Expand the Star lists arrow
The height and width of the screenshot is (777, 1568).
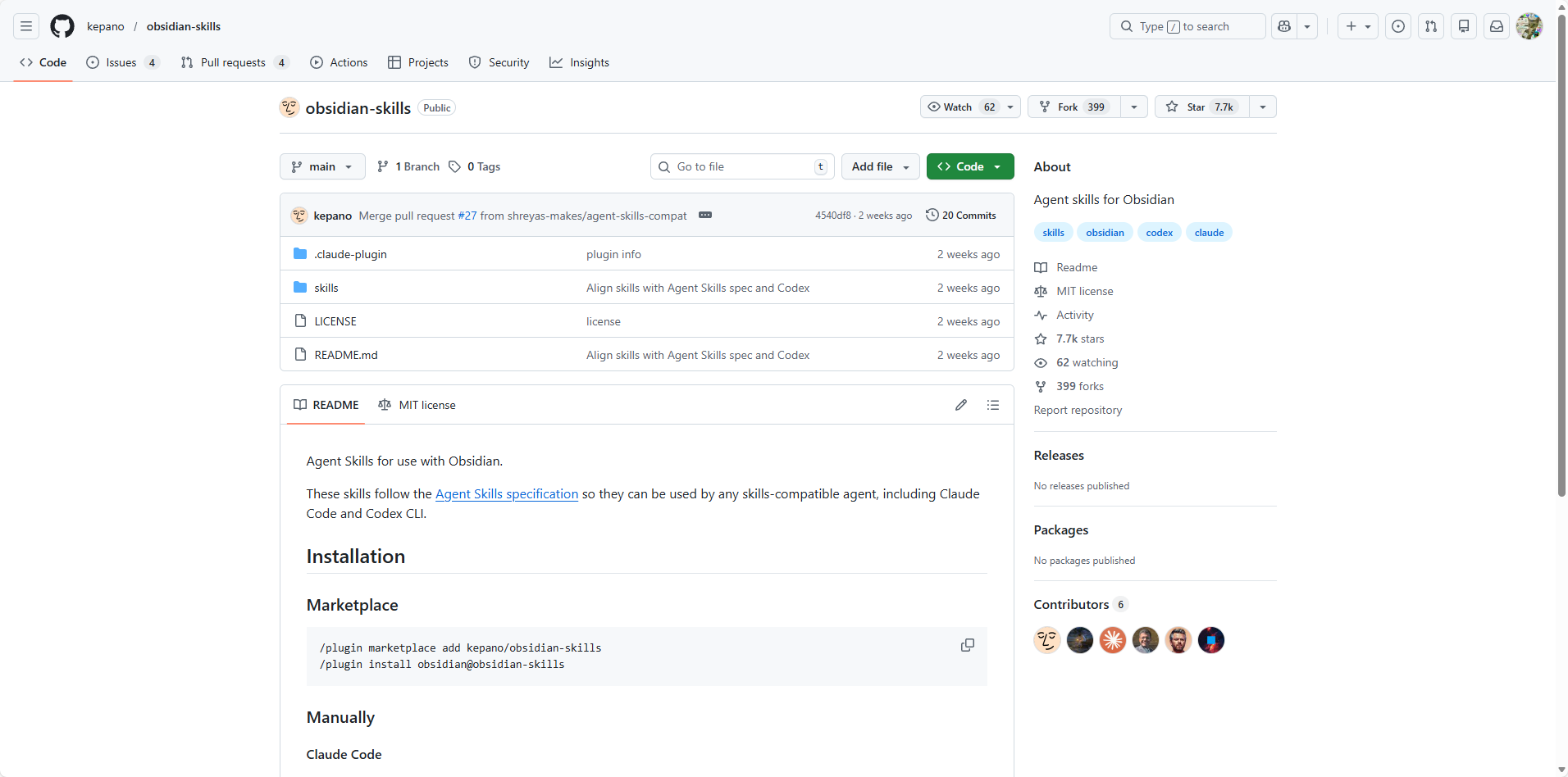[x=1263, y=107]
